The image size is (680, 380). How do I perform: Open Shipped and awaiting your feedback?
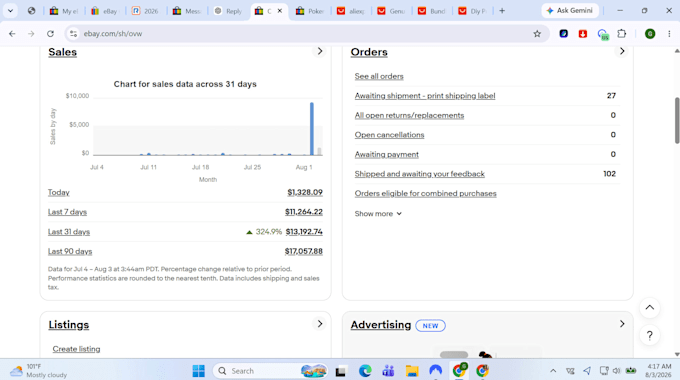(x=420, y=174)
